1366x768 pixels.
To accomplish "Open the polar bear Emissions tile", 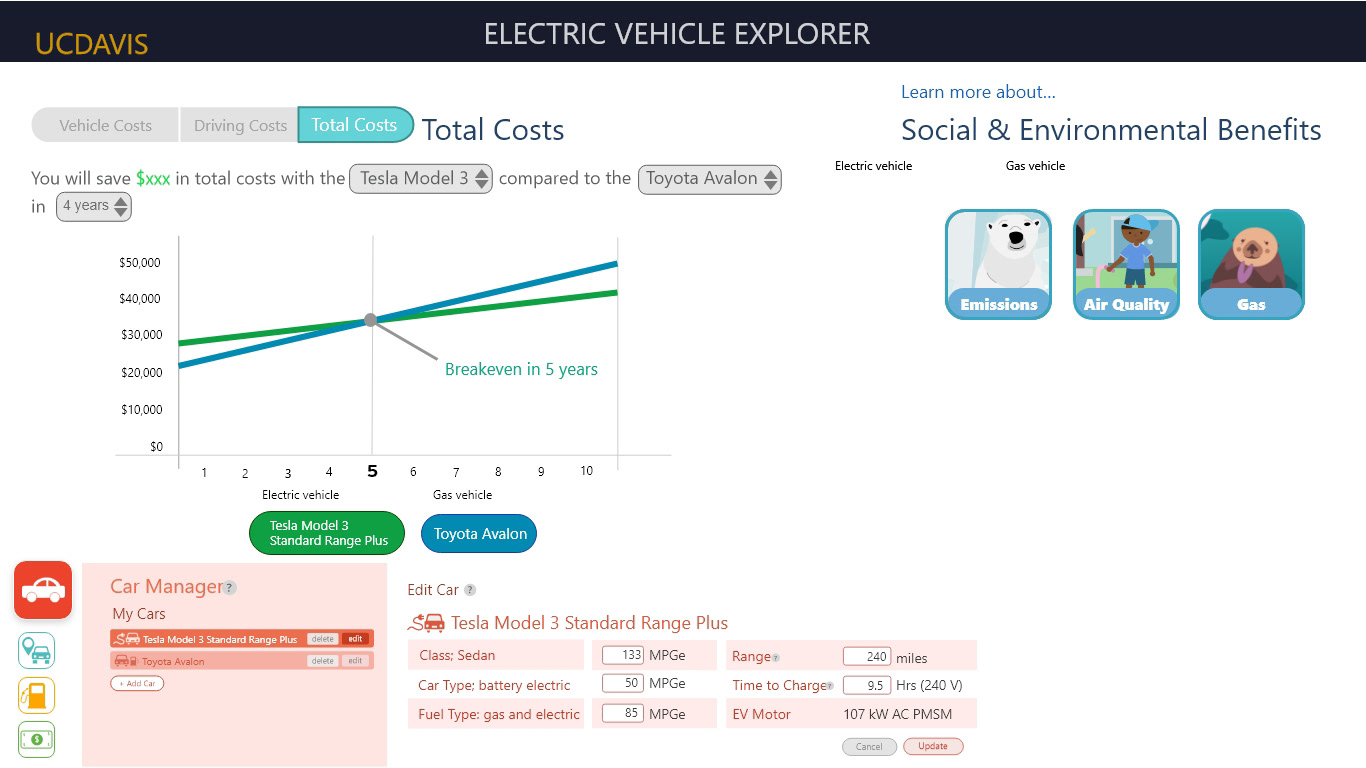I will (998, 264).
